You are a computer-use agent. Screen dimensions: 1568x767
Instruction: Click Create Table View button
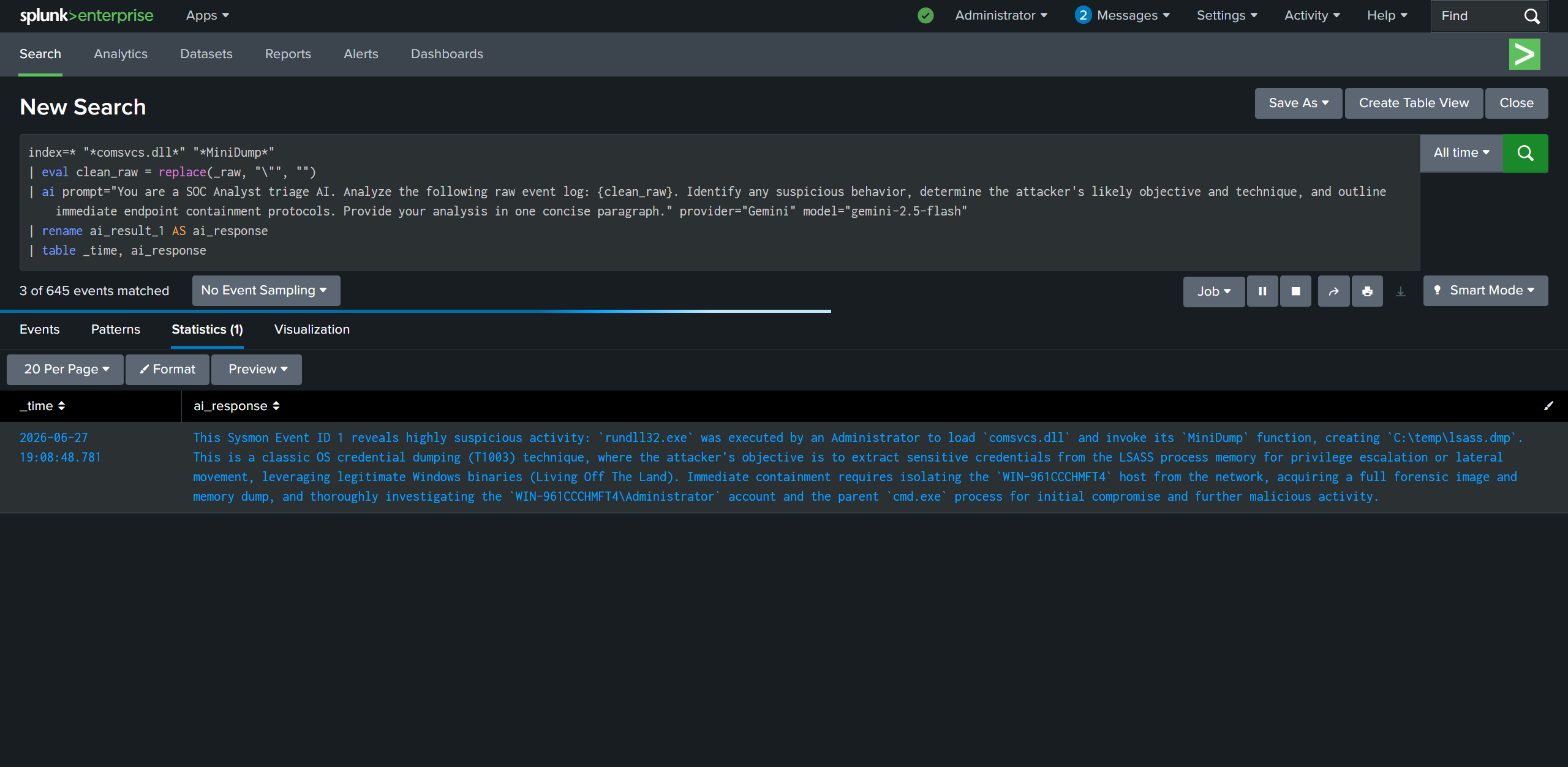click(1414, 103)
